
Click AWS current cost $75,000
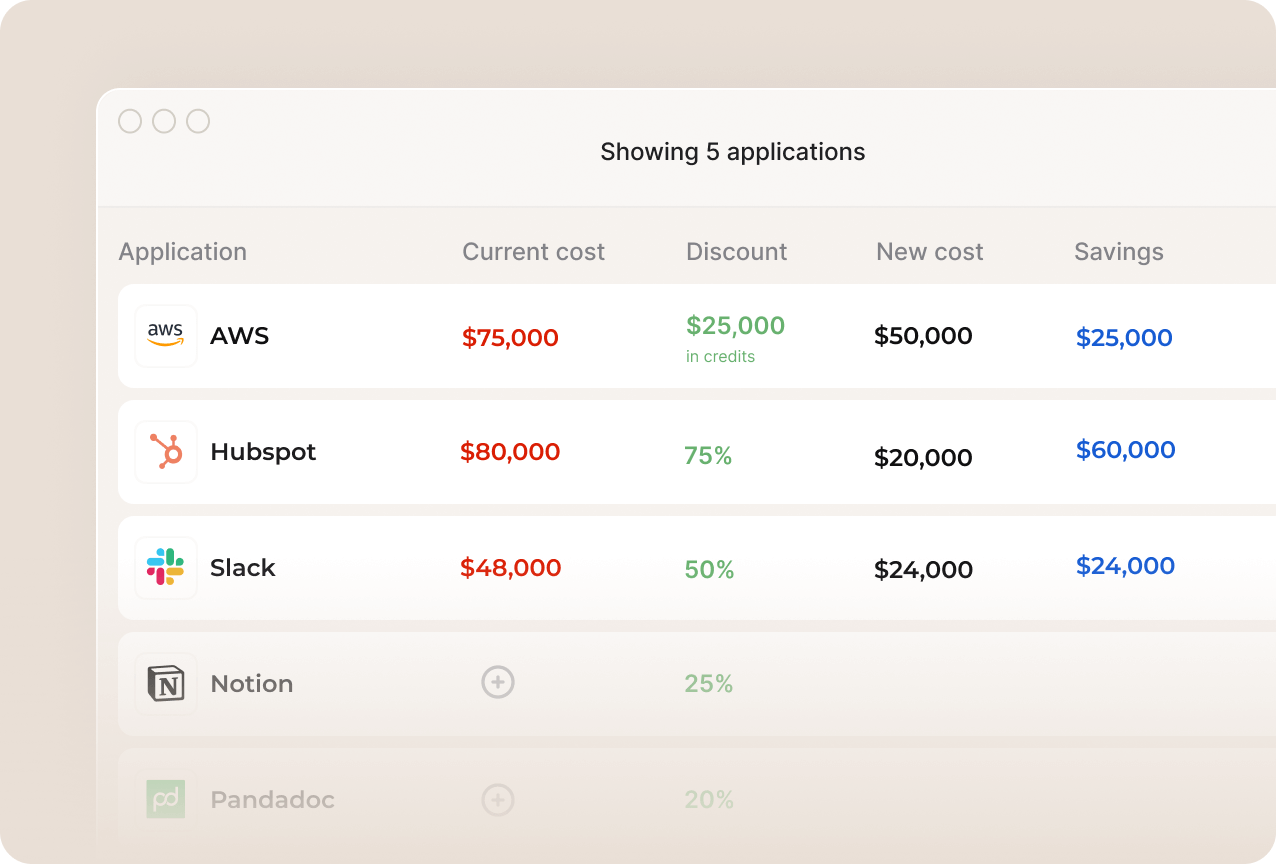[510, 338]
